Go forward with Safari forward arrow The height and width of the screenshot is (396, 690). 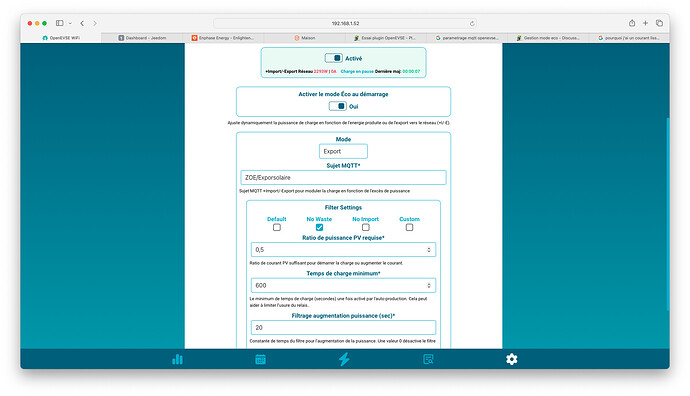pos(95,23)
